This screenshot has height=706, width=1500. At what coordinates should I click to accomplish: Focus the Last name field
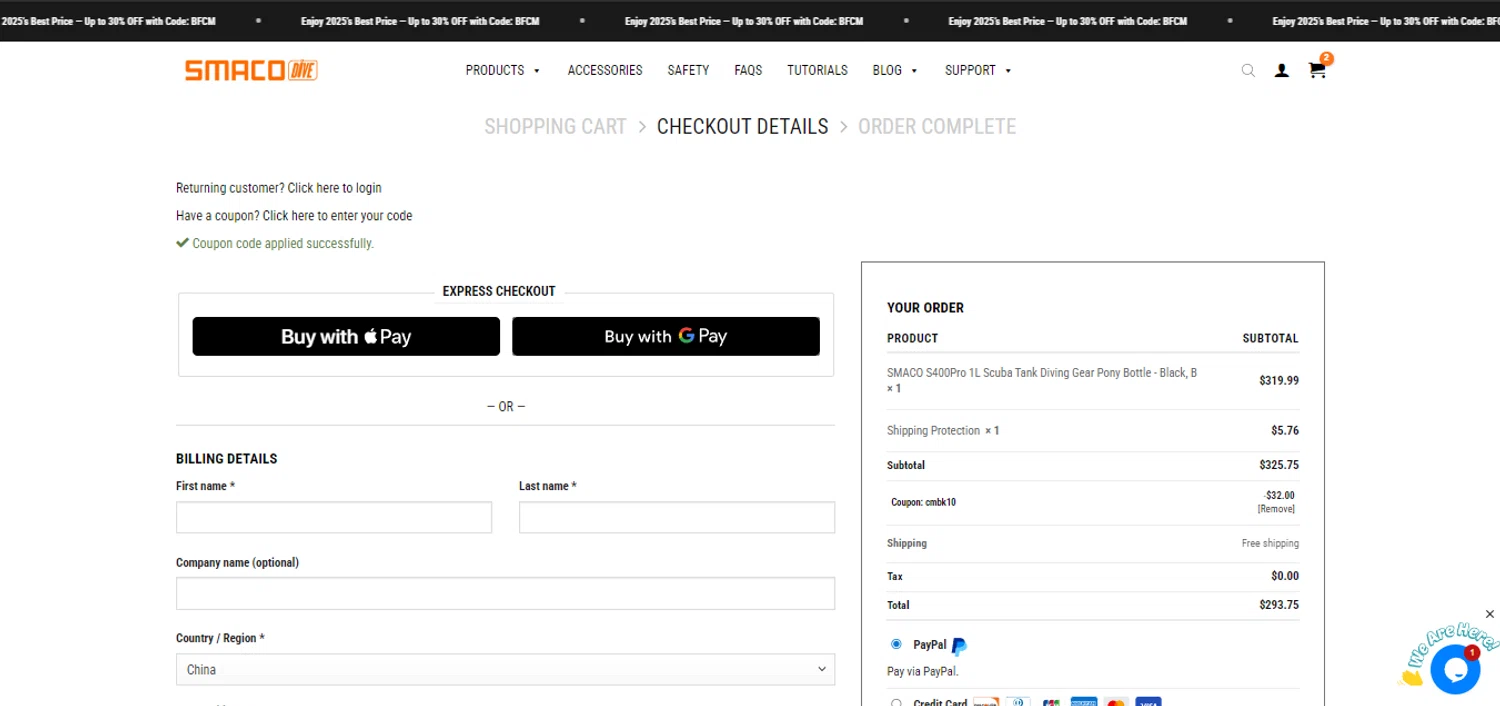(x=677, y=517)
